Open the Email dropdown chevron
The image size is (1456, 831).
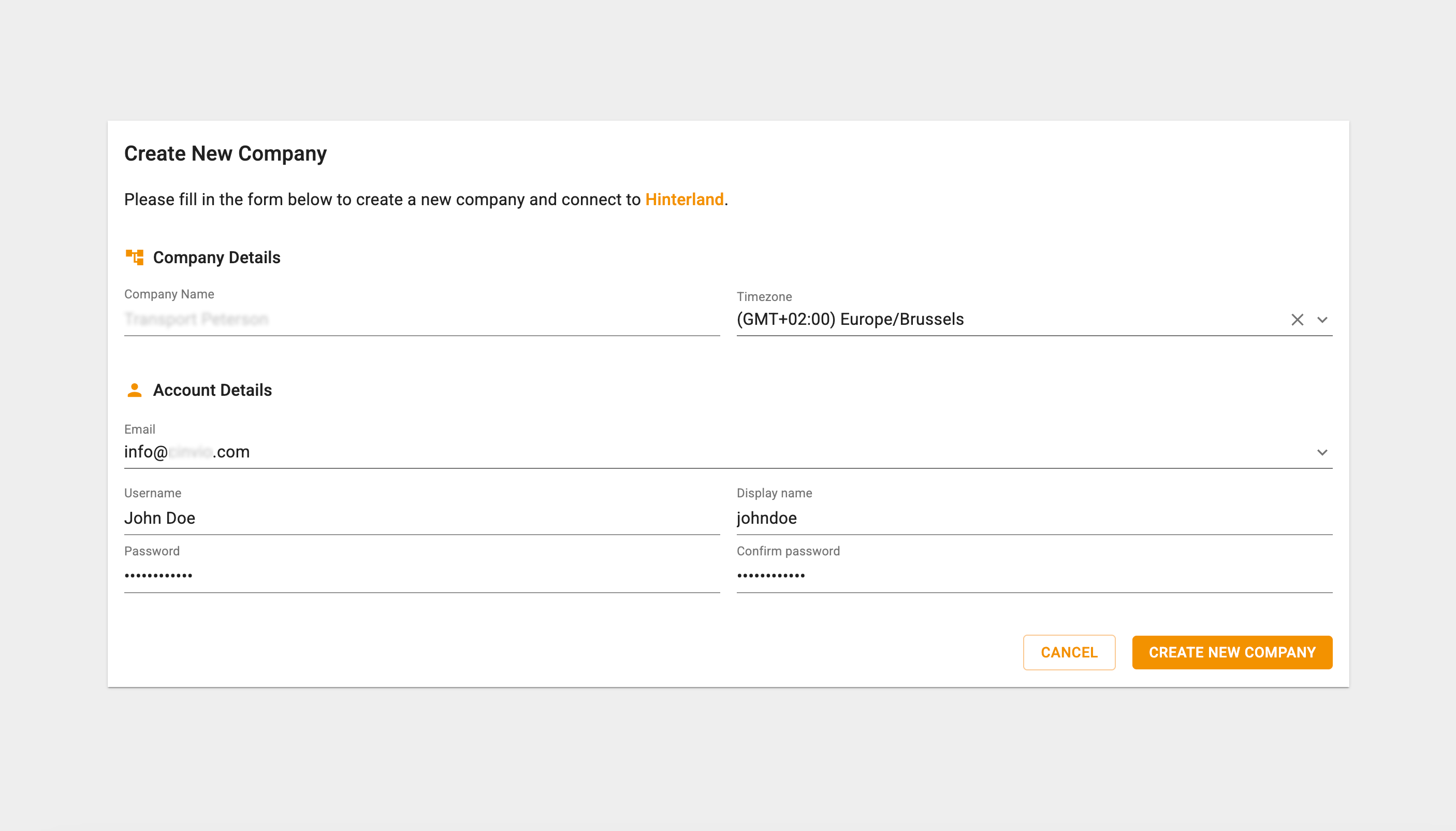[x=1322, y=453]
